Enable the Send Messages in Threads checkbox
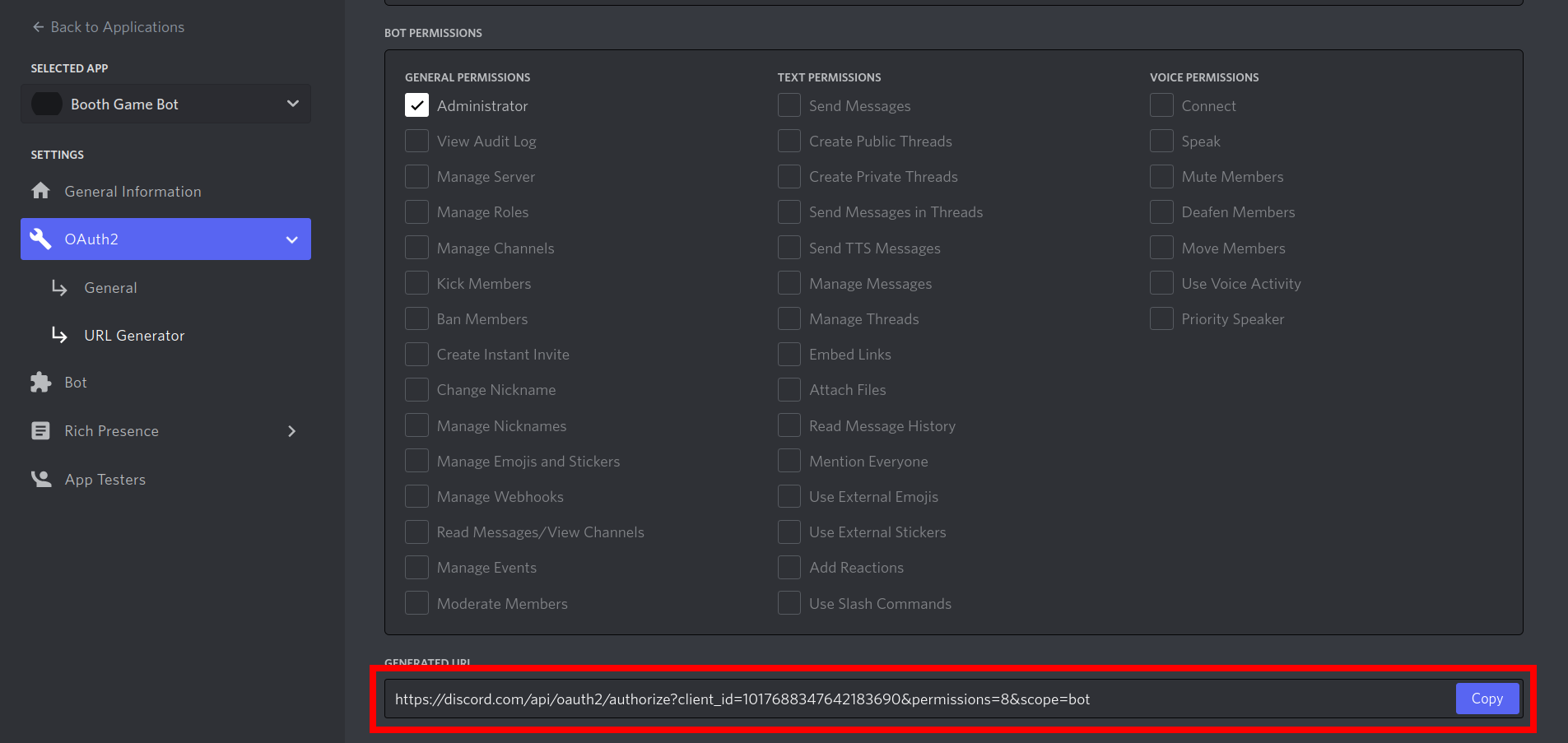Image resolution: width=1568 pixels, height=743 pixels. pyautogui.click(x=789, y=211)
